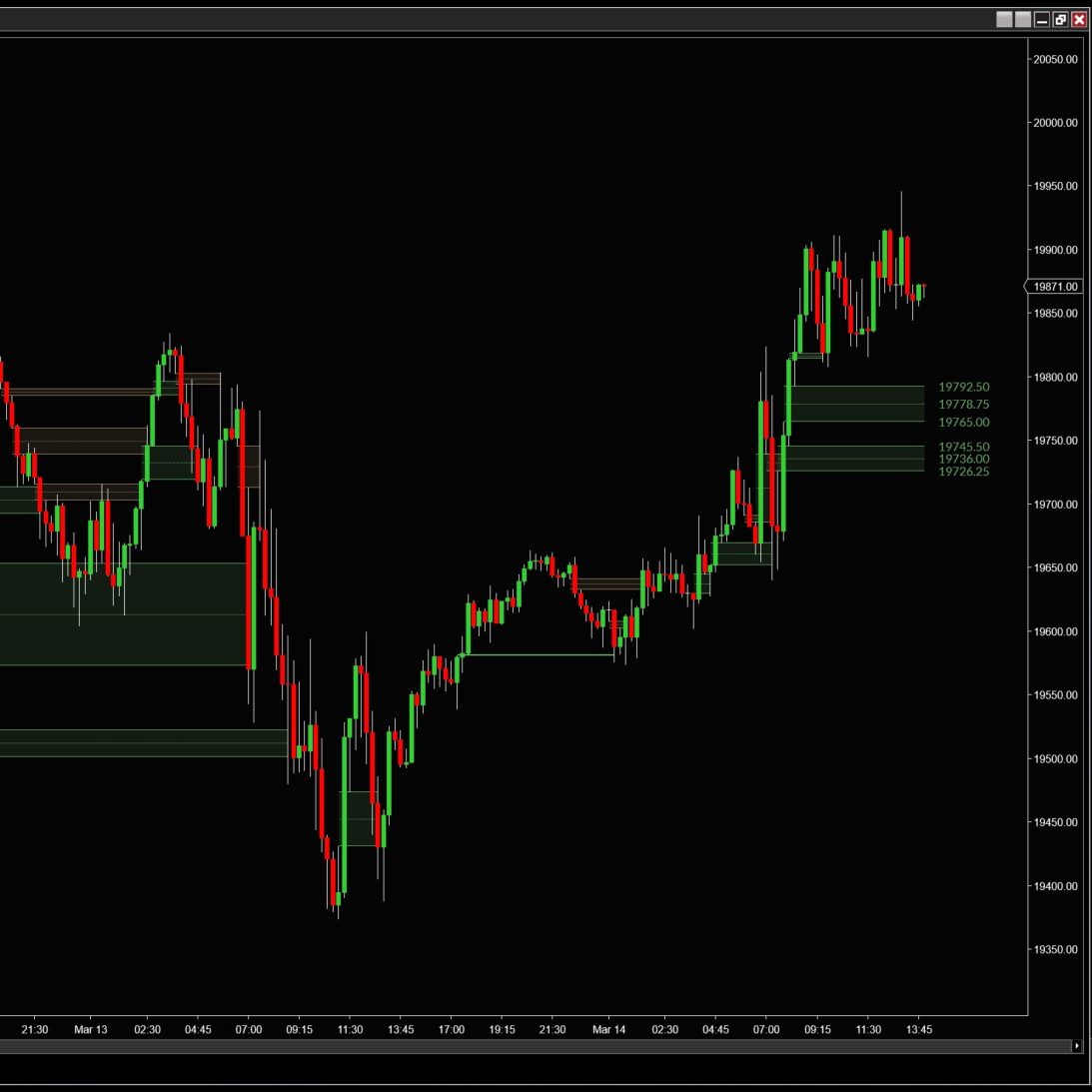Click the 19500.00 price axis label
1092x1092 pixels.
(x=1055, y=759)
